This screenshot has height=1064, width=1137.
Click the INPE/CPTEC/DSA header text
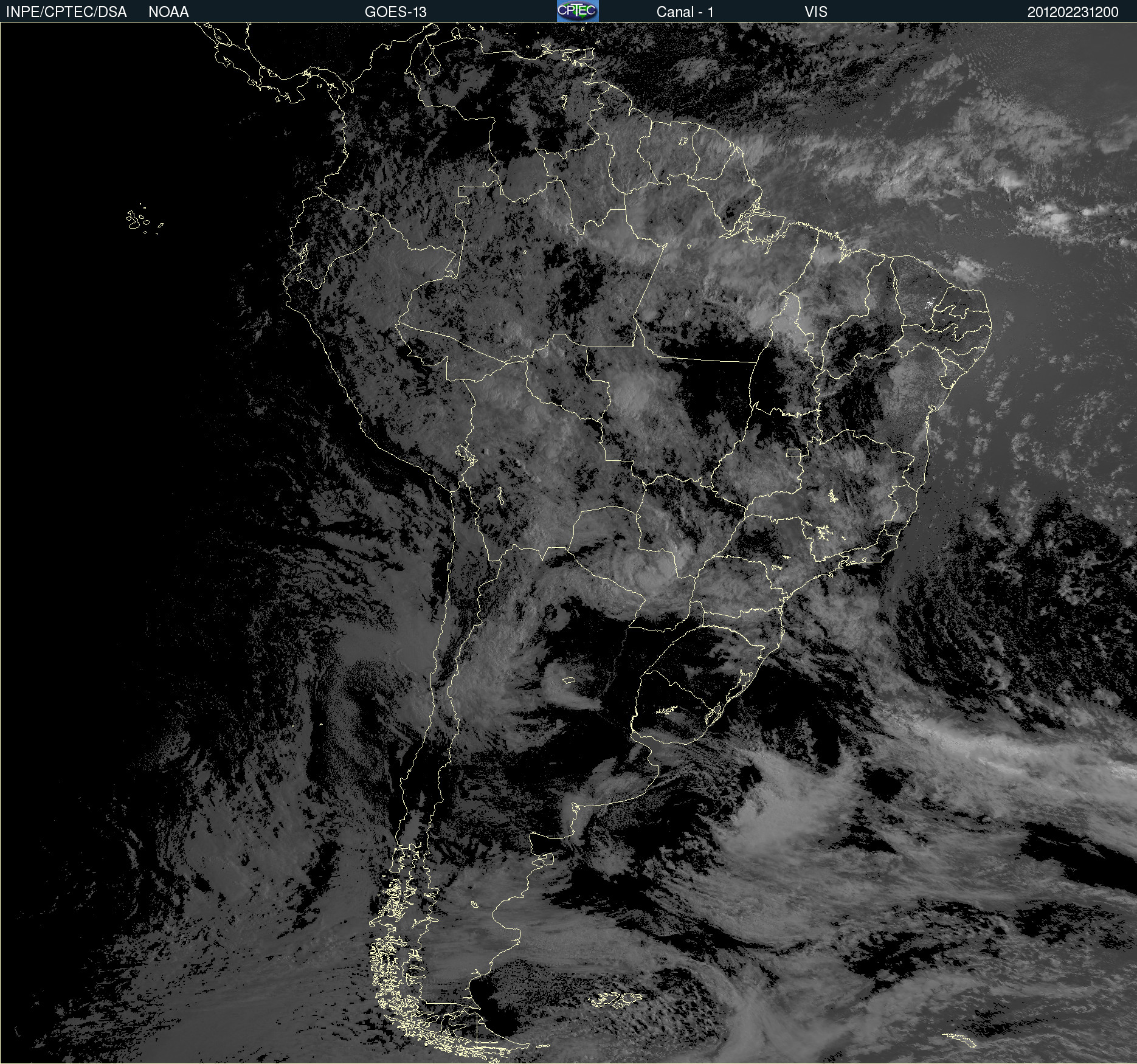pos(66,12)
